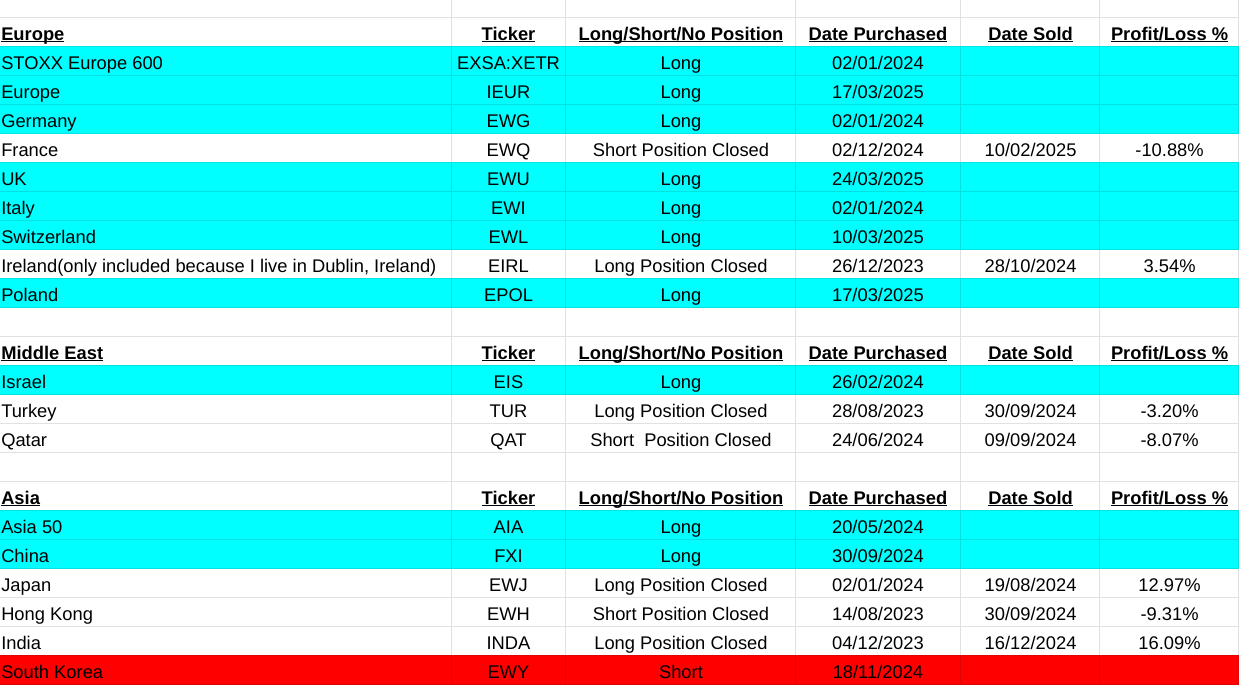Screen dimensions: 1239x686
Task: Select the EWY ticker cell
Action: pyautogui.click(x=508, y=672)
